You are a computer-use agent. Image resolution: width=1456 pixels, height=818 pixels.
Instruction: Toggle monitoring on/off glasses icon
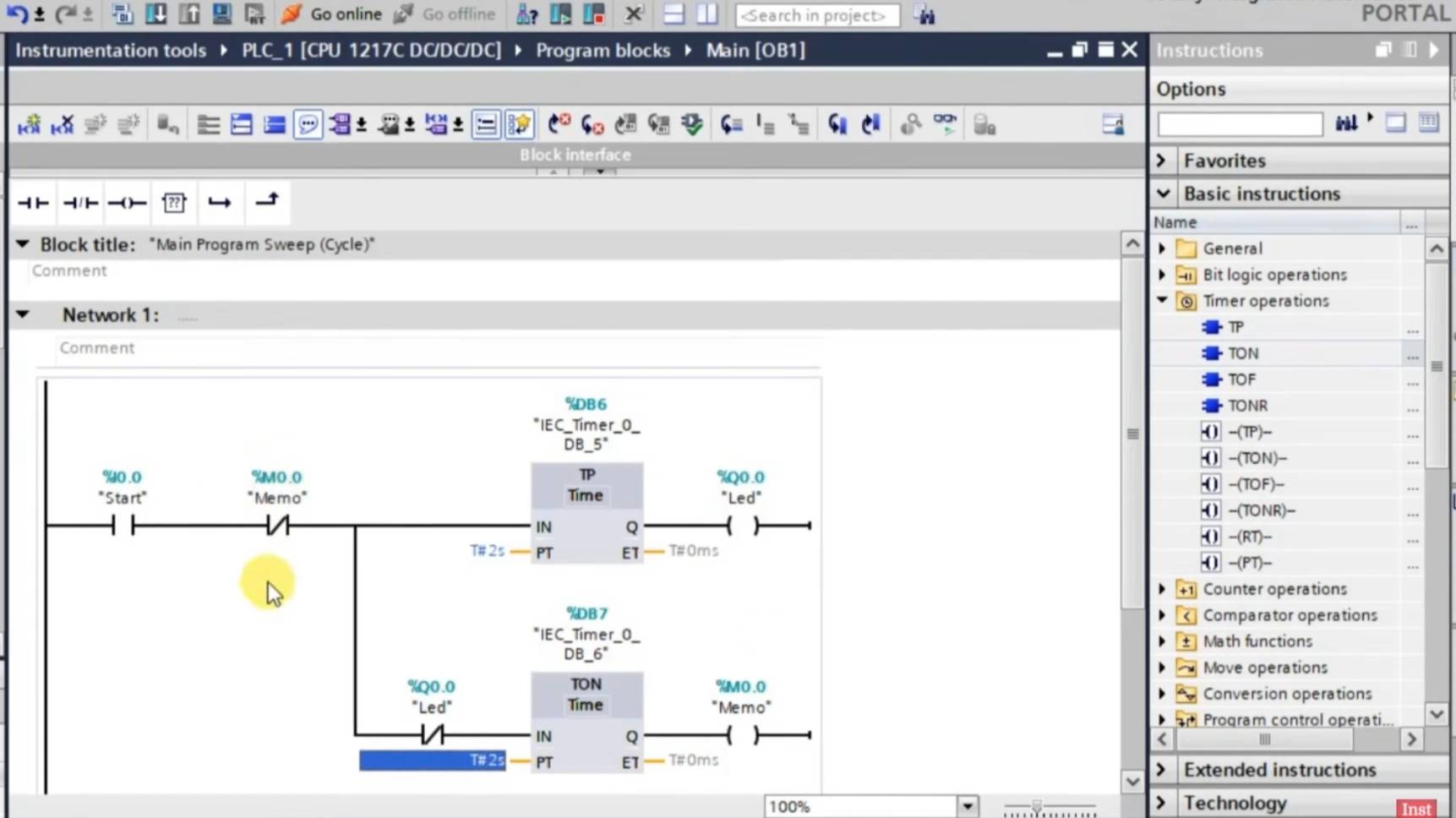tap(945, 125)
